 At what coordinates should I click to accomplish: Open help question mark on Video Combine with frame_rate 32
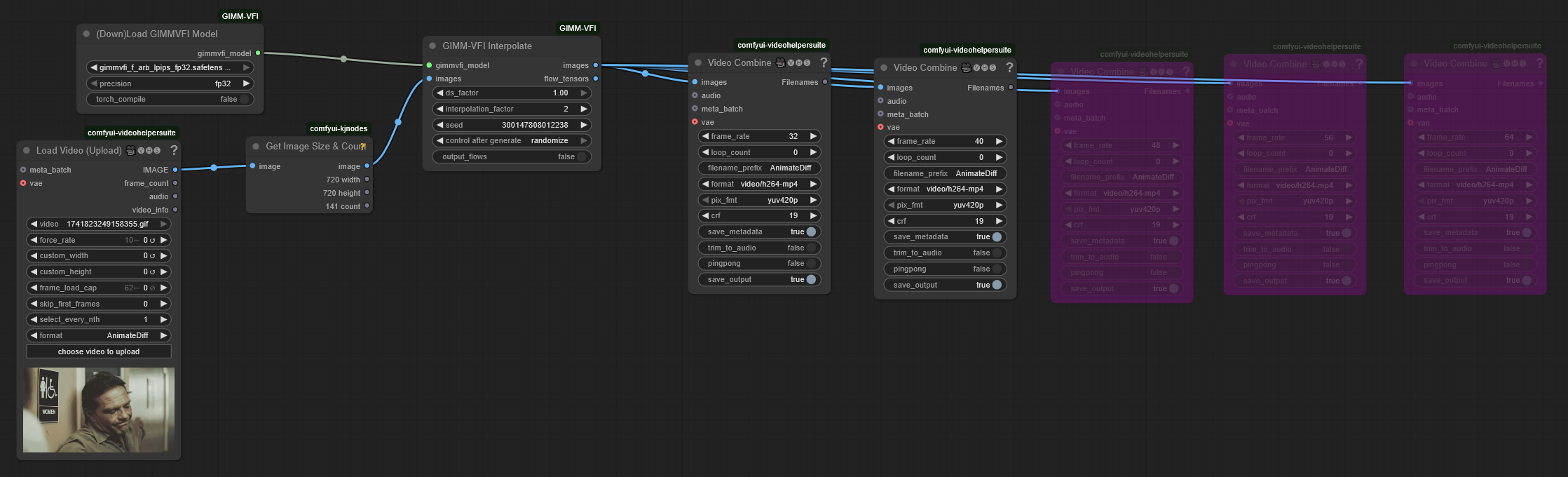click(824, 62)
